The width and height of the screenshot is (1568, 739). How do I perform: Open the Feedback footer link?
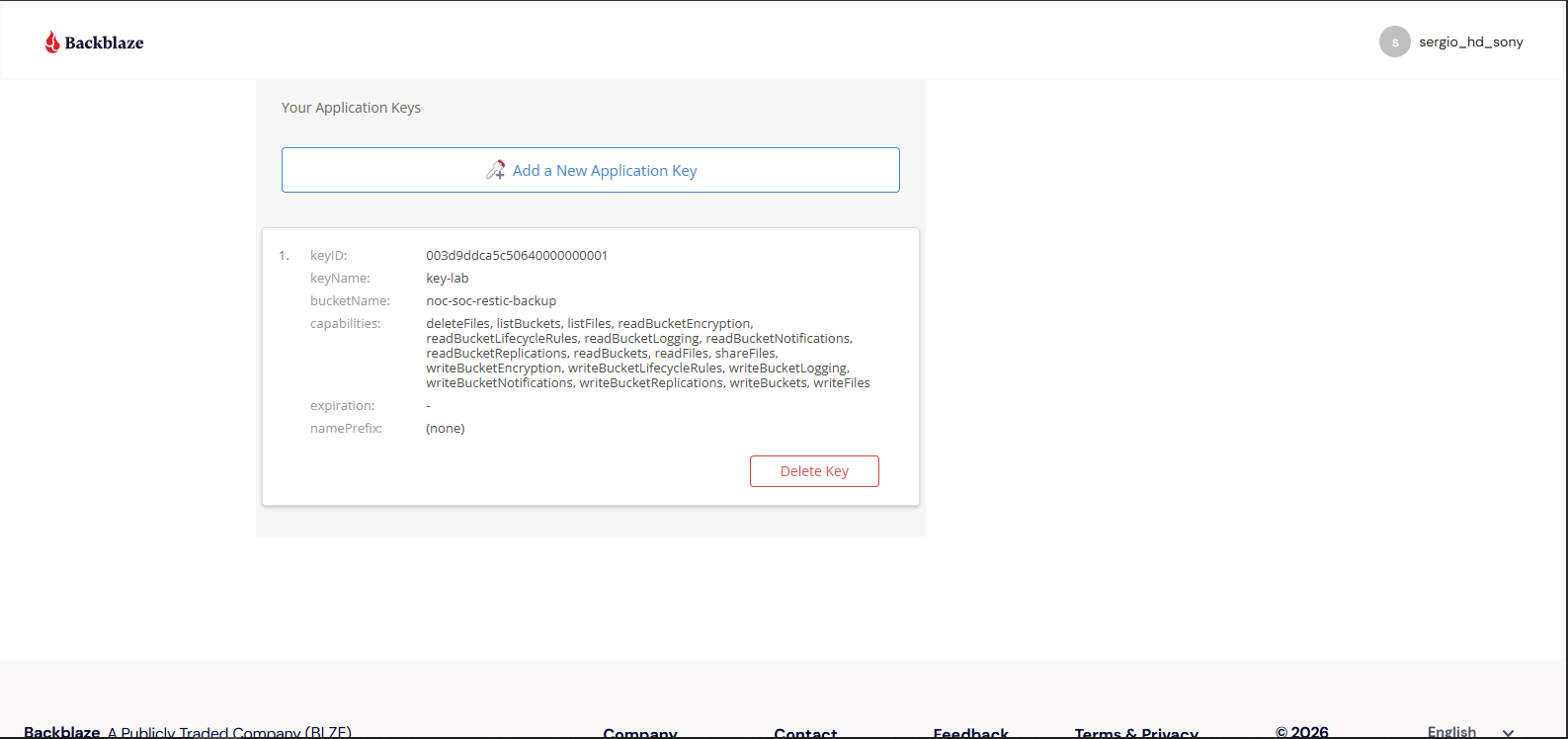click(x=970, y=733)
